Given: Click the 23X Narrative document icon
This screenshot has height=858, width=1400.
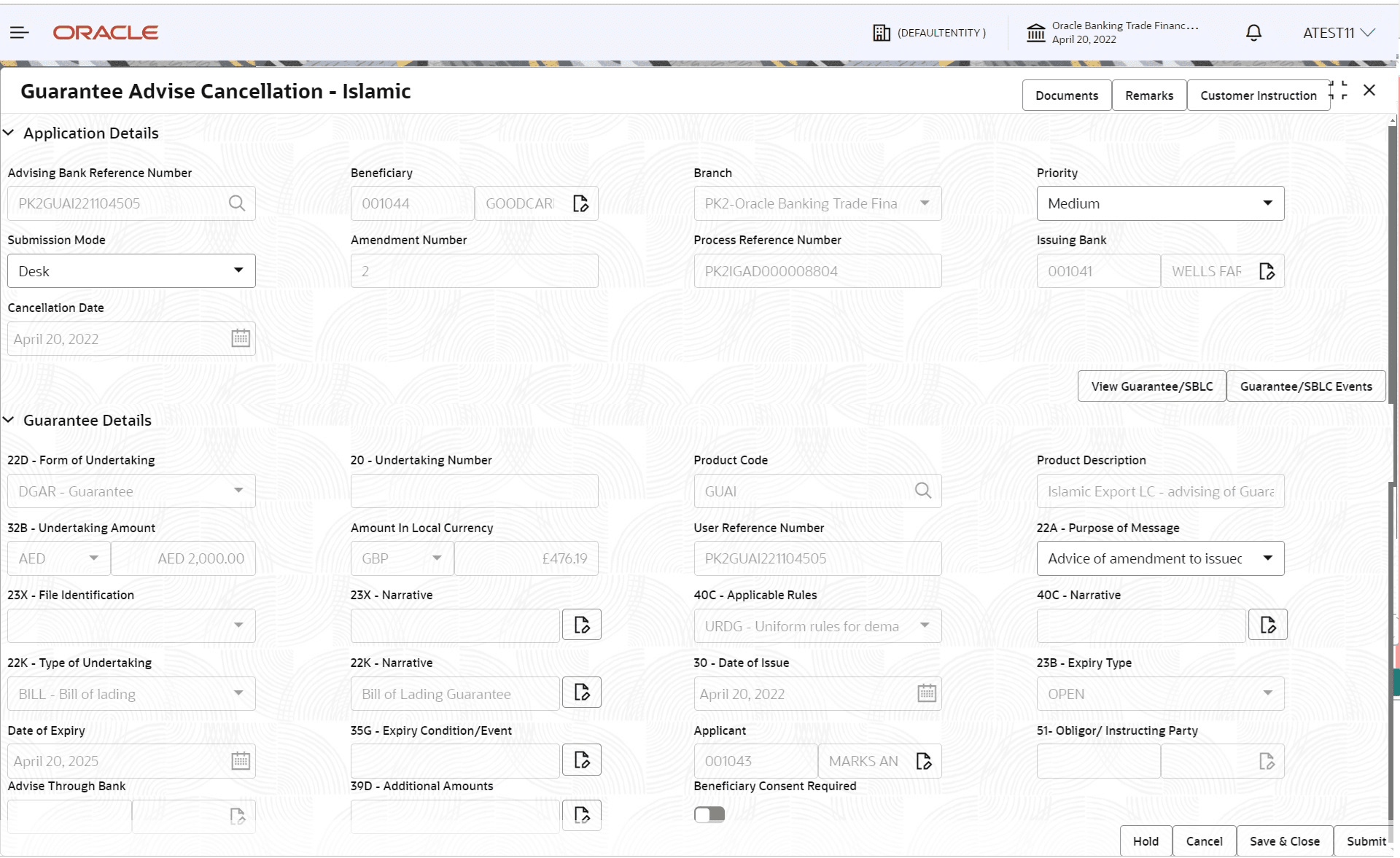Looking at the screenshot, I should pos(581,625).
